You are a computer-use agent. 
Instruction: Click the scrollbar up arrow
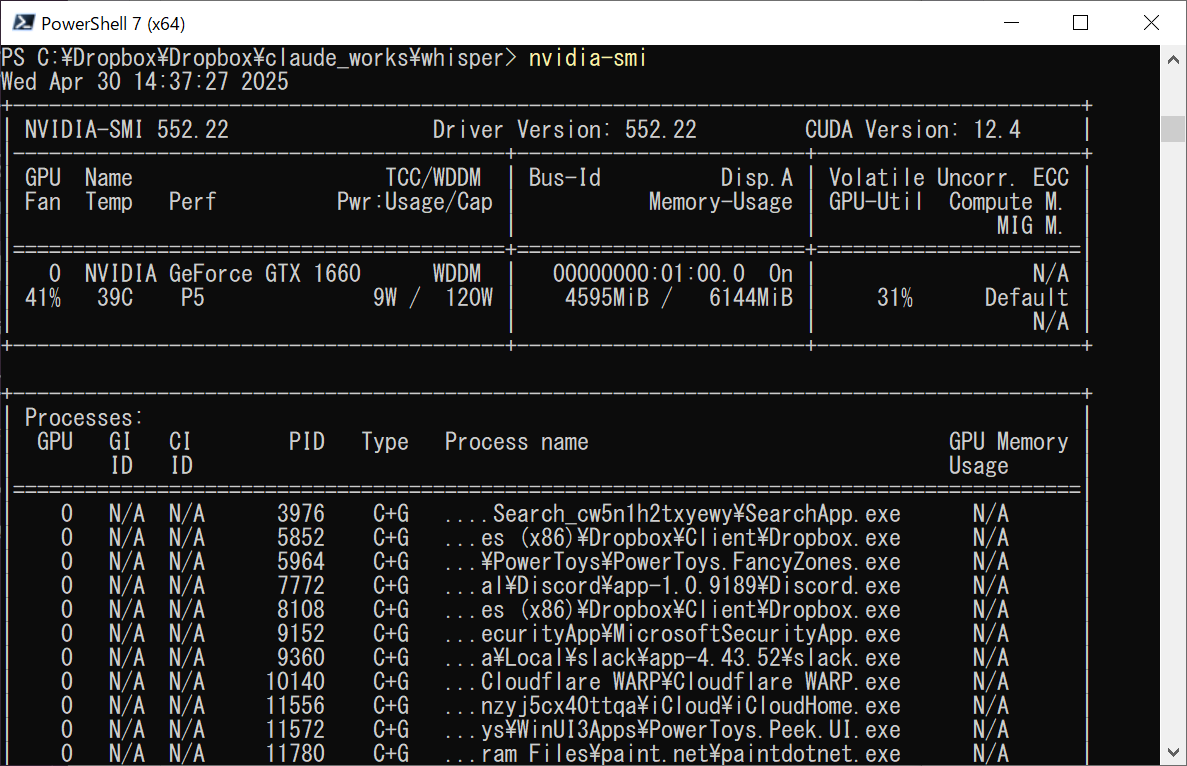(1173, 59)
